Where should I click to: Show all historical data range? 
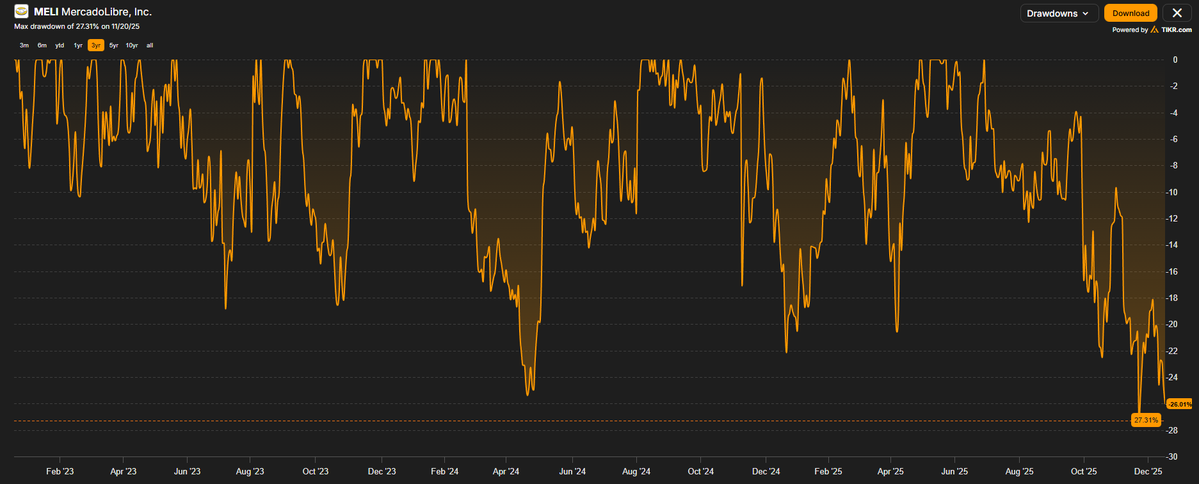point(150,45)
